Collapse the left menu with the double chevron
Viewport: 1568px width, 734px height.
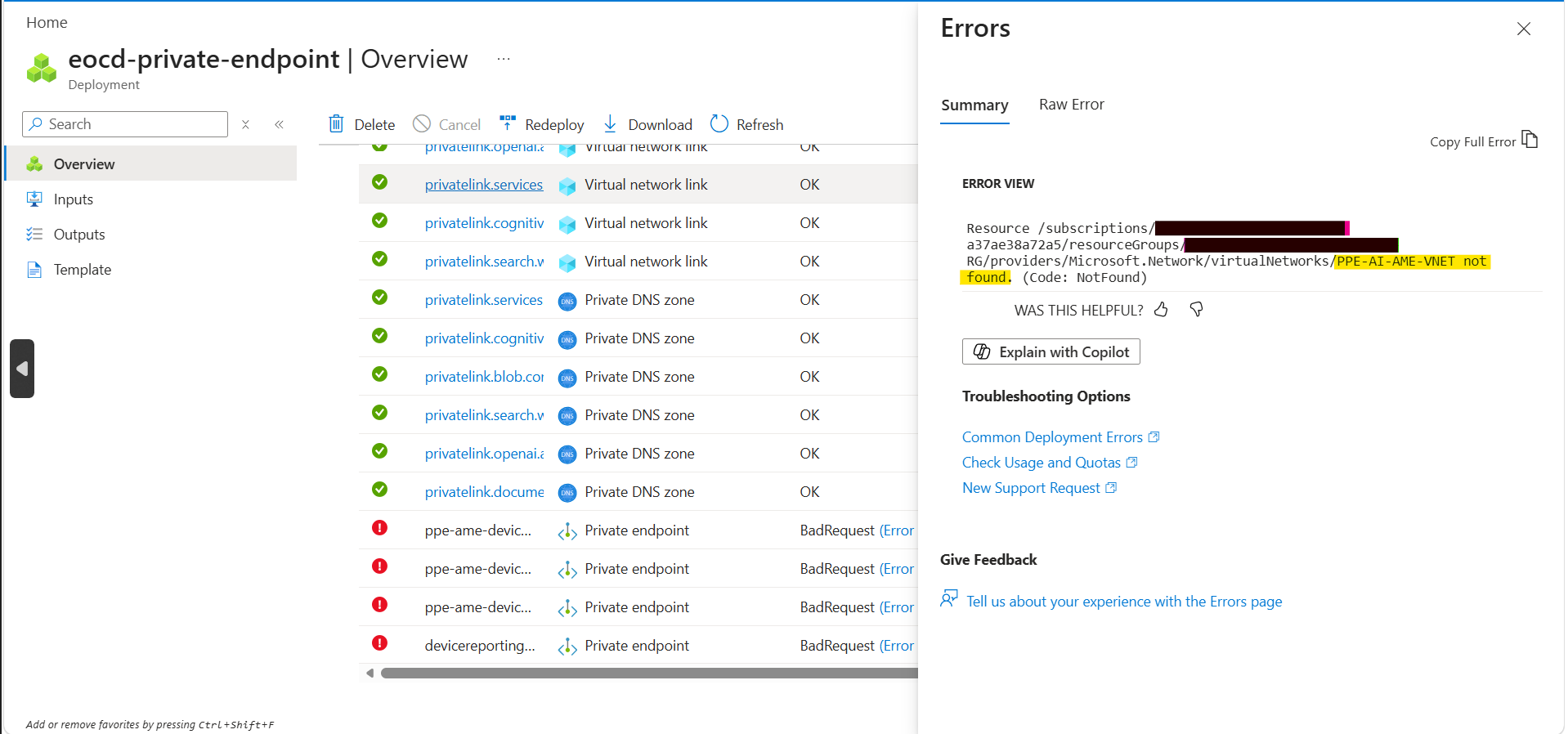click(x=280, y=124)
